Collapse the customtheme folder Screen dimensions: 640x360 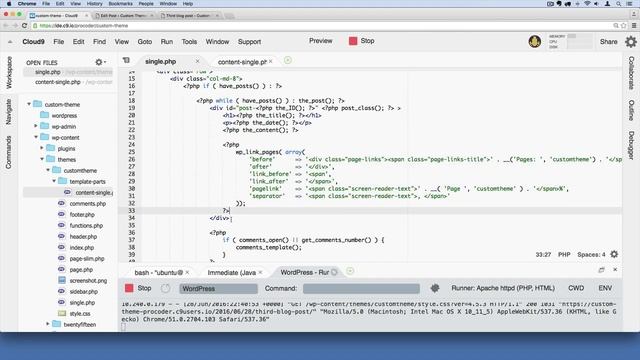pyautogui.click(x=48, y=170)
